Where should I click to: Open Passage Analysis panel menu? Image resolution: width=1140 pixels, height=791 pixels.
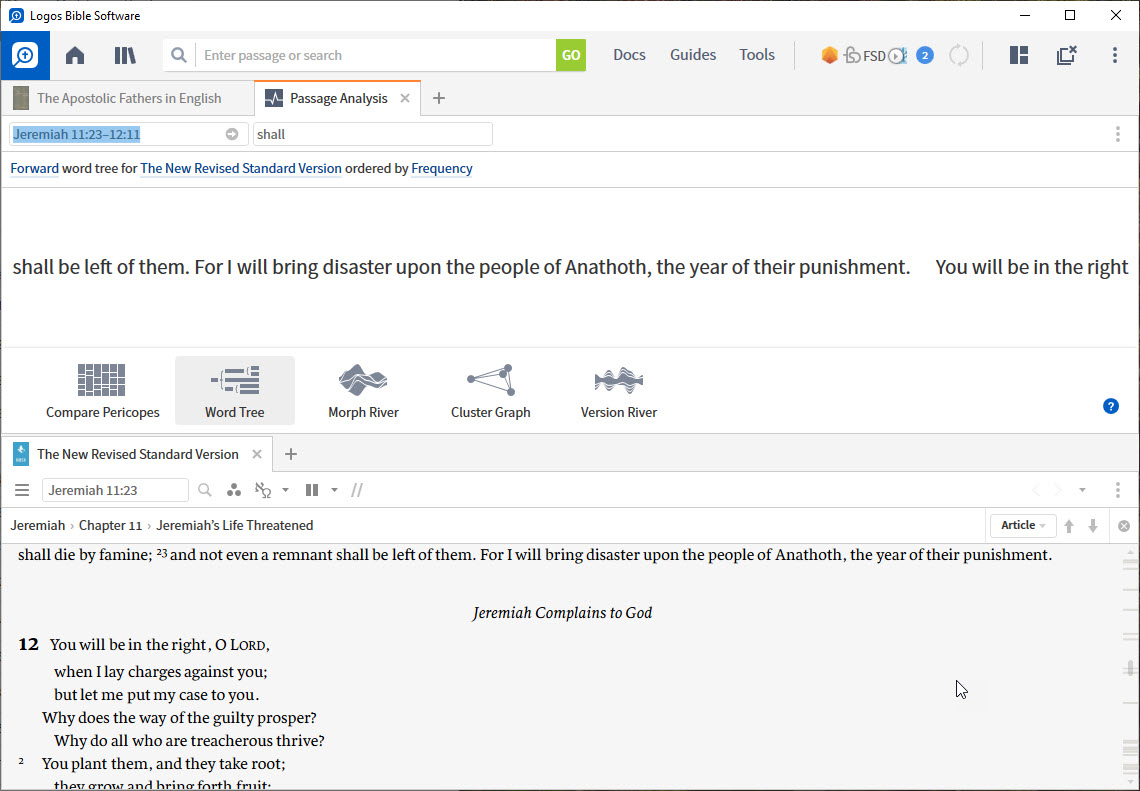(1117, 134)
